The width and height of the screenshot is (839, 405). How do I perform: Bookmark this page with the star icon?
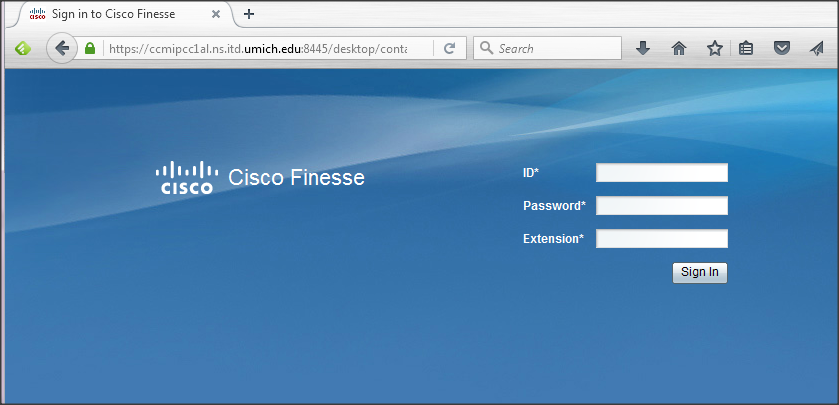(715, 49)
